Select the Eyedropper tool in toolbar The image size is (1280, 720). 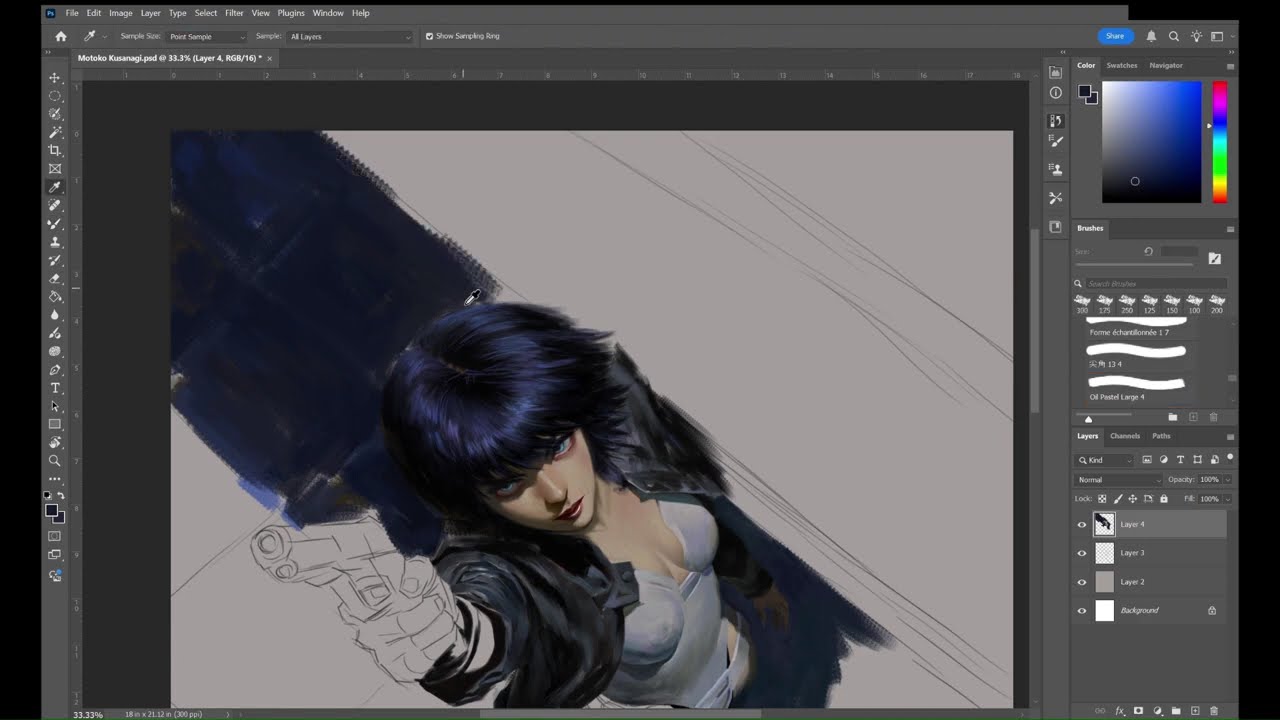[55, 187]
